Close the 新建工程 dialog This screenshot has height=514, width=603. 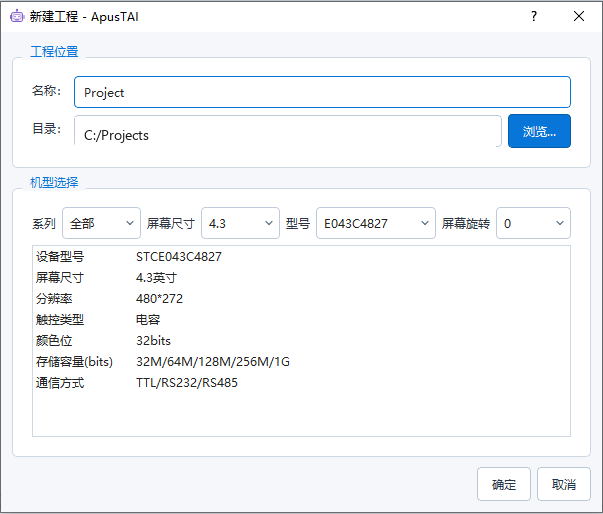tap(578, 16)
